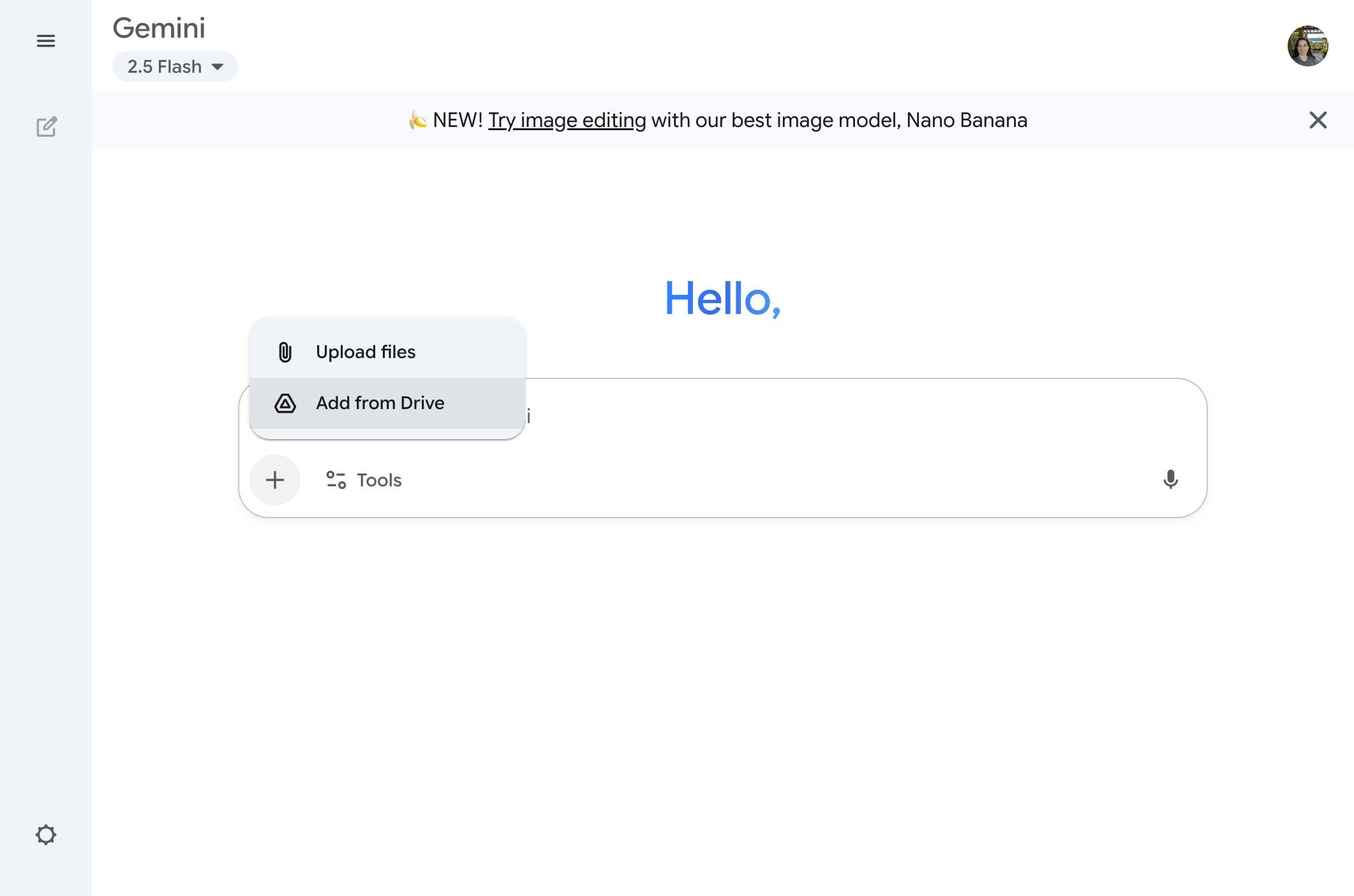Screen dimensions: 1354x896
Task: Start a new chat with compose icon
Action: 46,127
